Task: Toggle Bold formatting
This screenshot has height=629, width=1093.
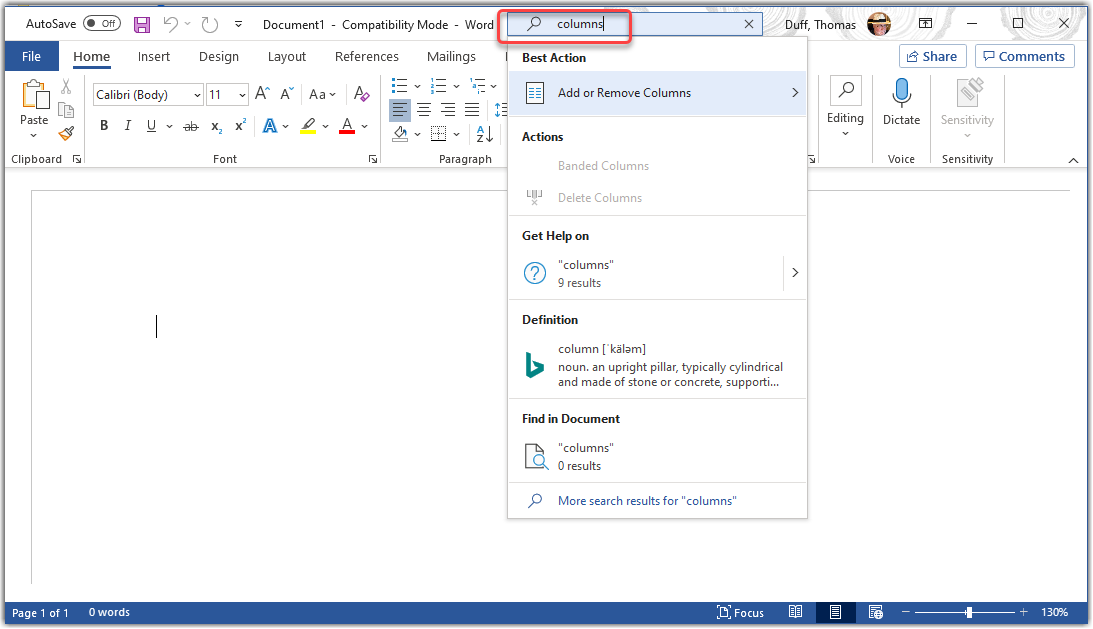Action: (x=104, y=126)
